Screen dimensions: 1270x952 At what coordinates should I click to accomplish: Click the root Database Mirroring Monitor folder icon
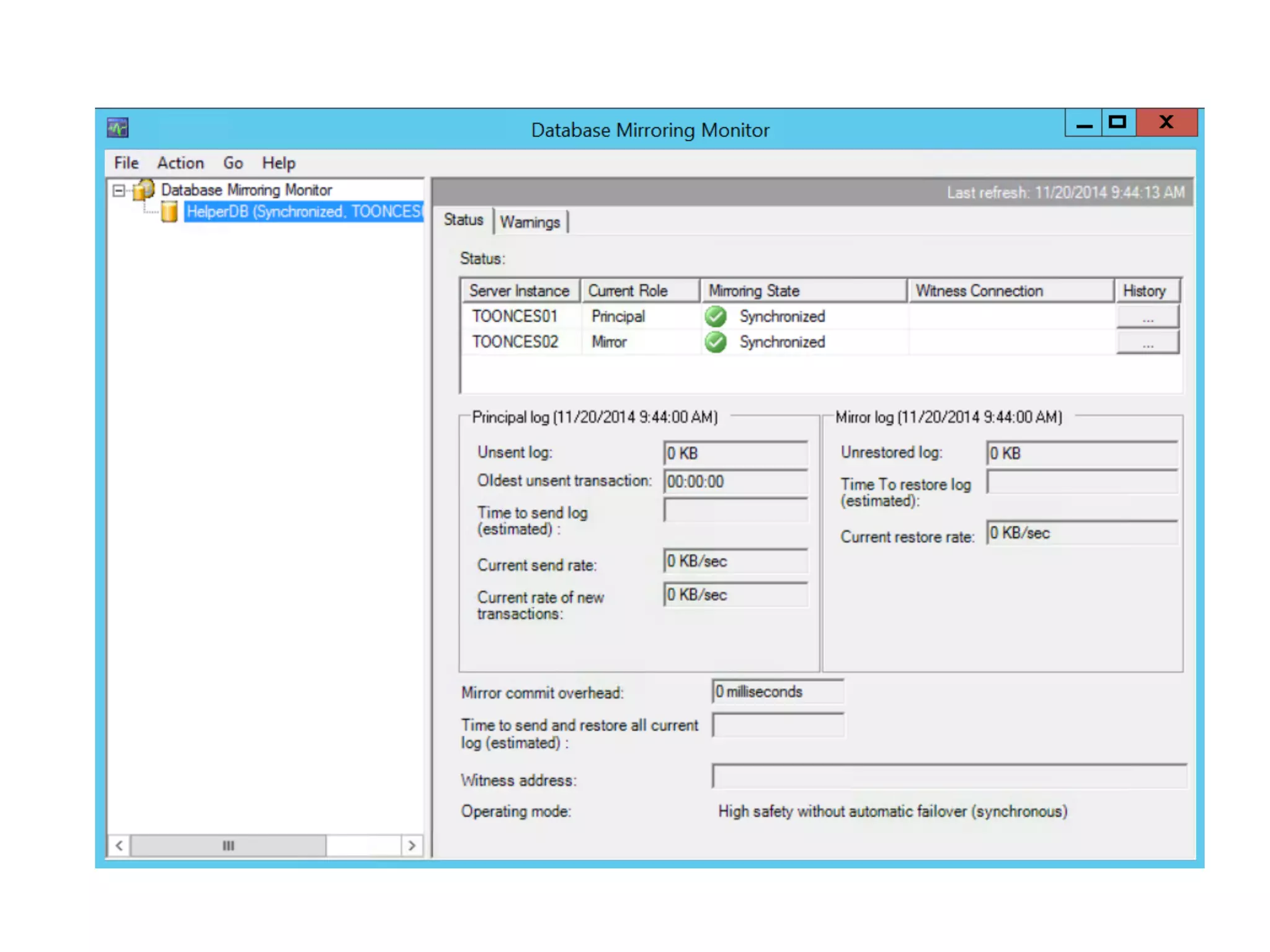pos(144,190)
